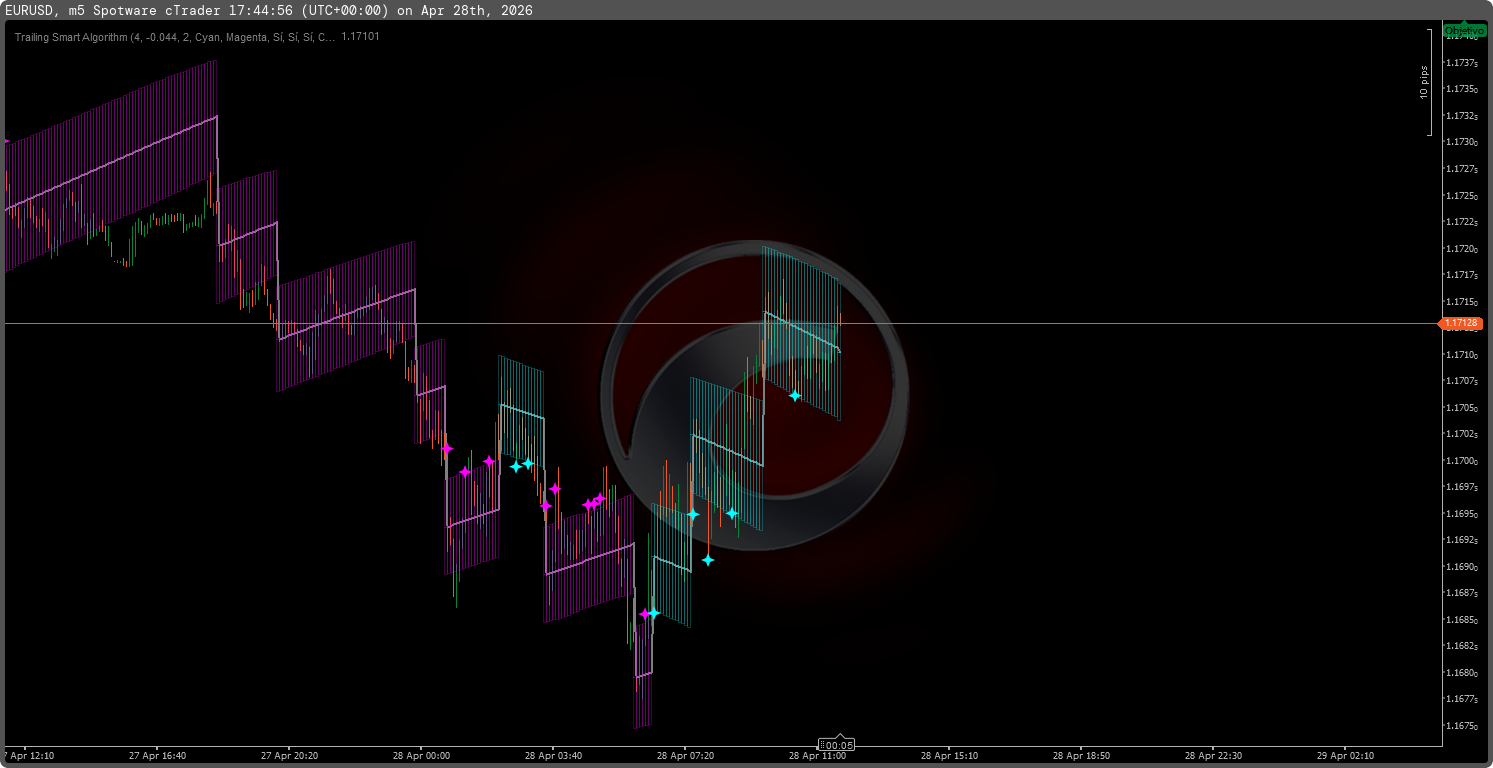1493x768 pixels.
Task: Select the green Objetivo target marker
Action: 1466,30
